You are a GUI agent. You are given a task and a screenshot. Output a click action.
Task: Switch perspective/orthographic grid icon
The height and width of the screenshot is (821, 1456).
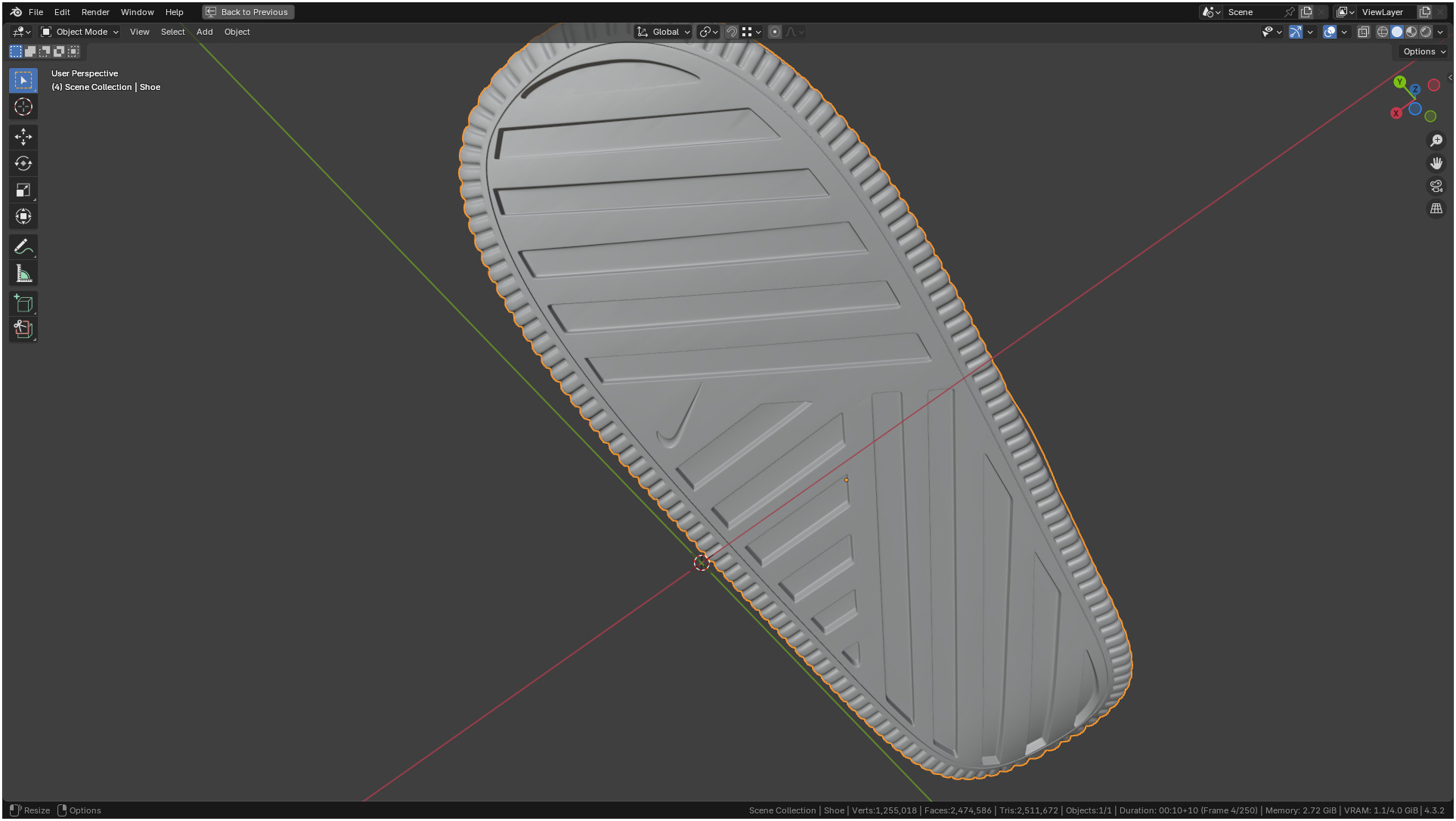(x=1436, y=209)
